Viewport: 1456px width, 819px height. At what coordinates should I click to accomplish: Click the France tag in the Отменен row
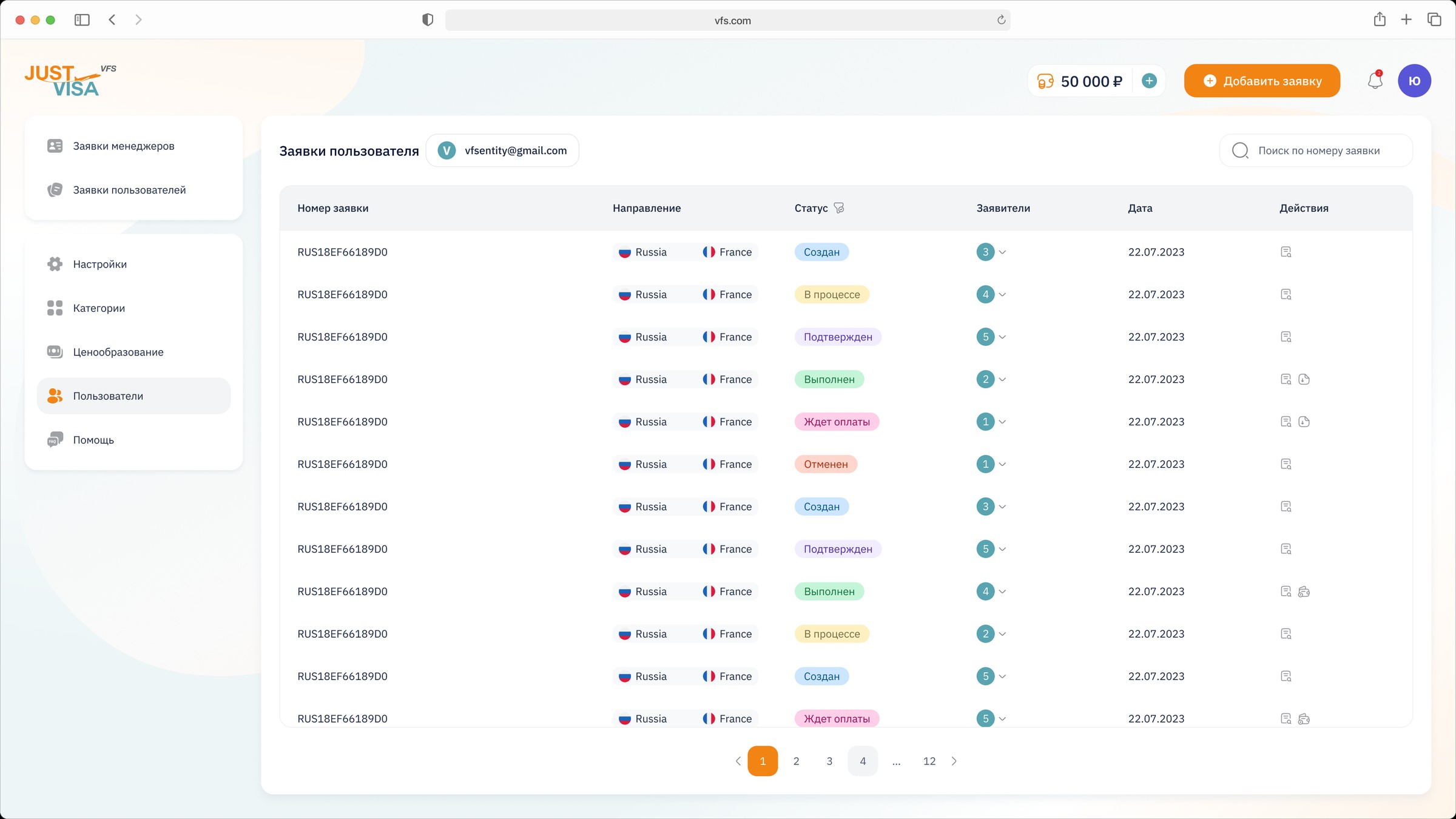727,464
